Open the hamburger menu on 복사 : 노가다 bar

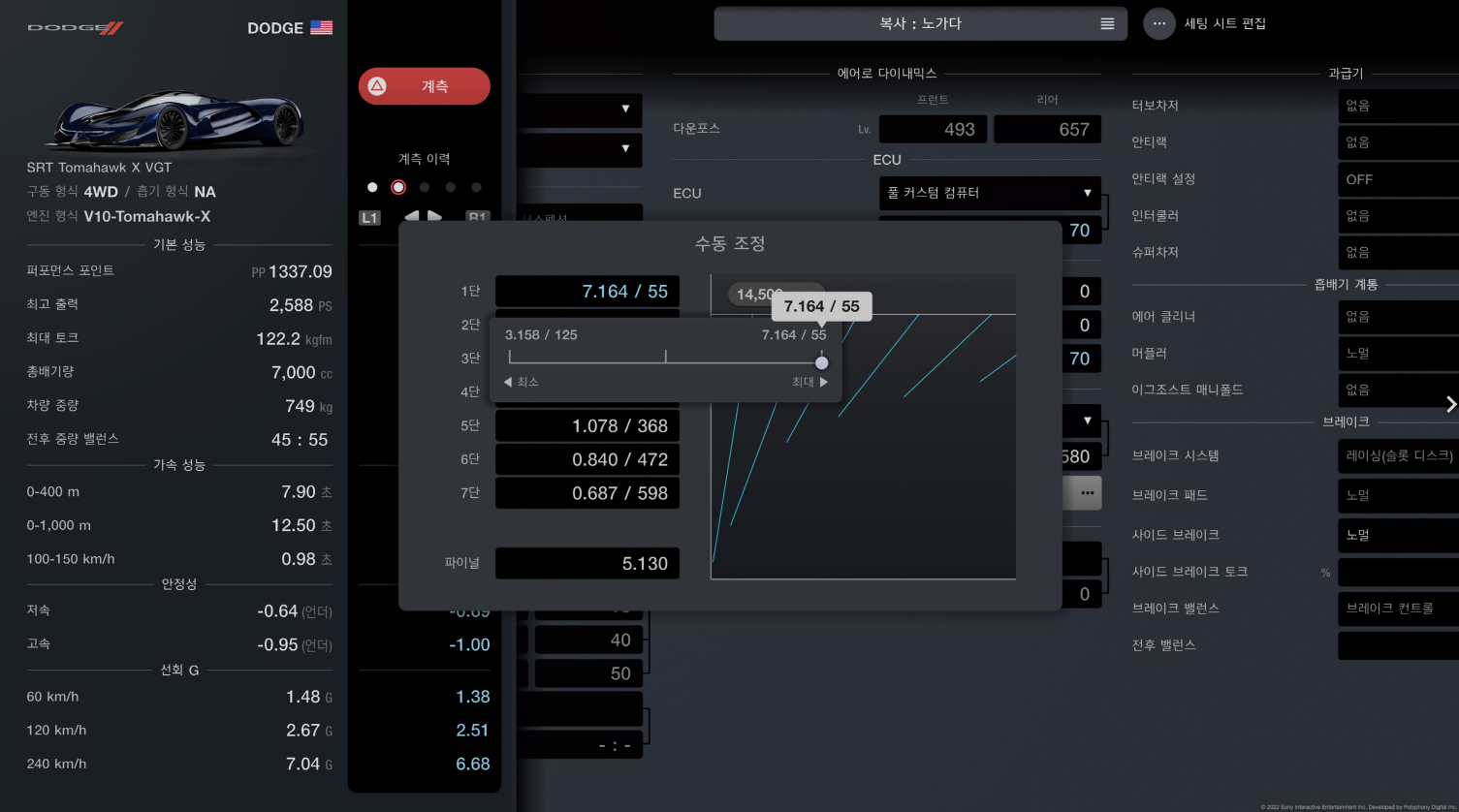pos(1107,23)
